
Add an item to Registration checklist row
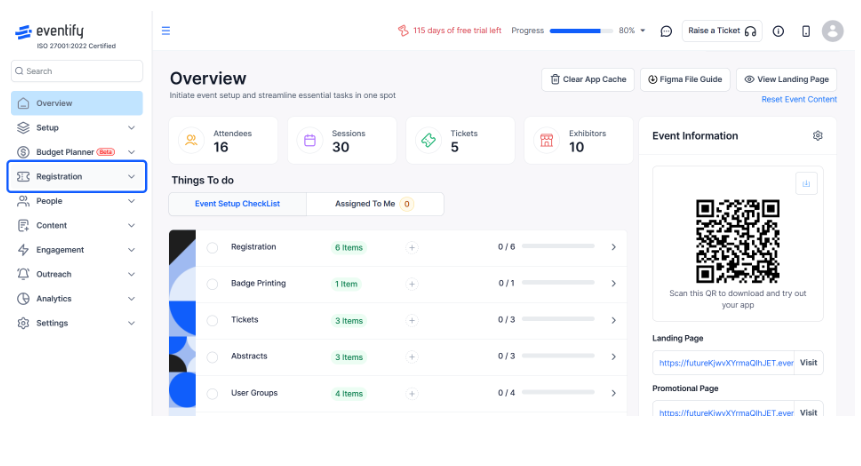coord(412,248)
